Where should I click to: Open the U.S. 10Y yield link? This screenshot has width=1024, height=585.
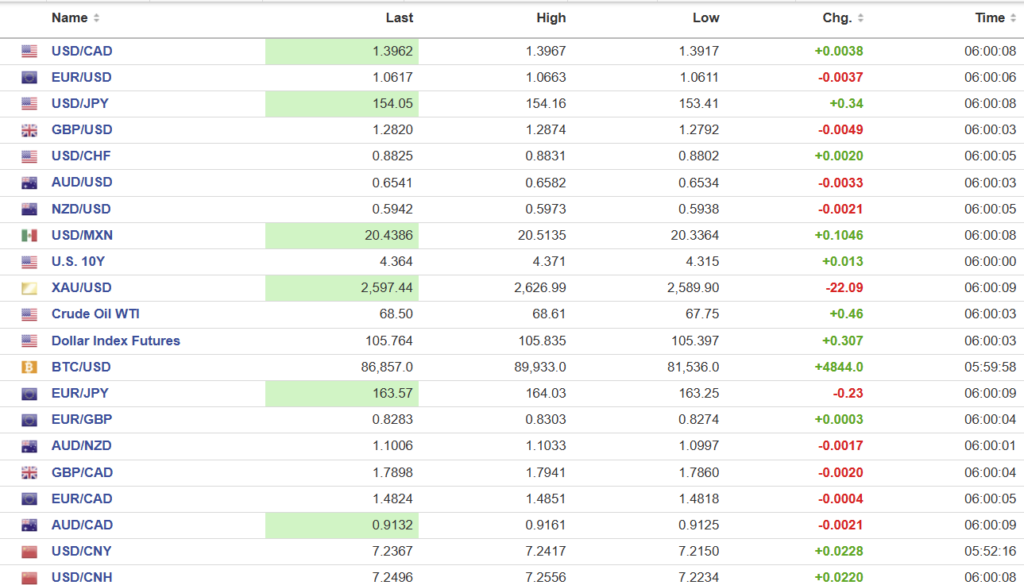79,262
